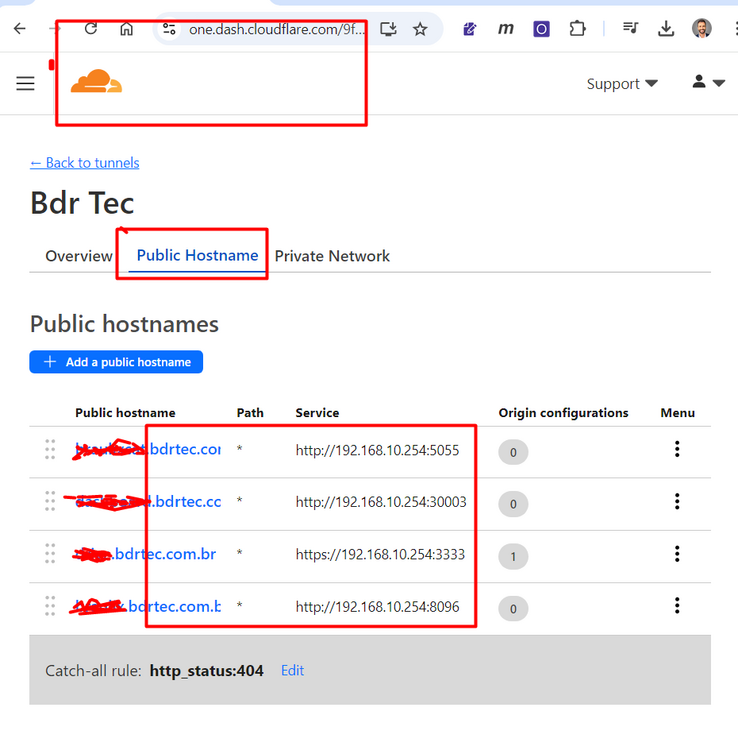Open three-dot menu for port 8096 row

coord(677,606)
